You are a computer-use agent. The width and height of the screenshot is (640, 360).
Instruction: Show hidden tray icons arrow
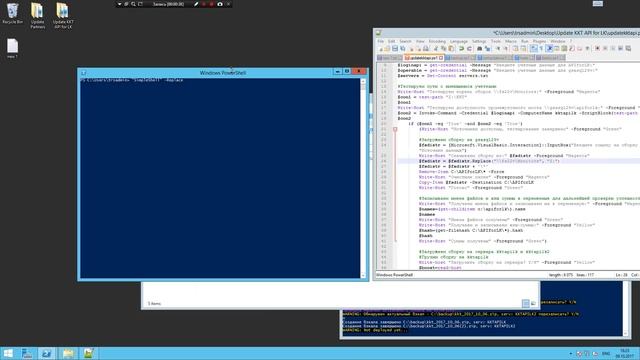(571, 353)
